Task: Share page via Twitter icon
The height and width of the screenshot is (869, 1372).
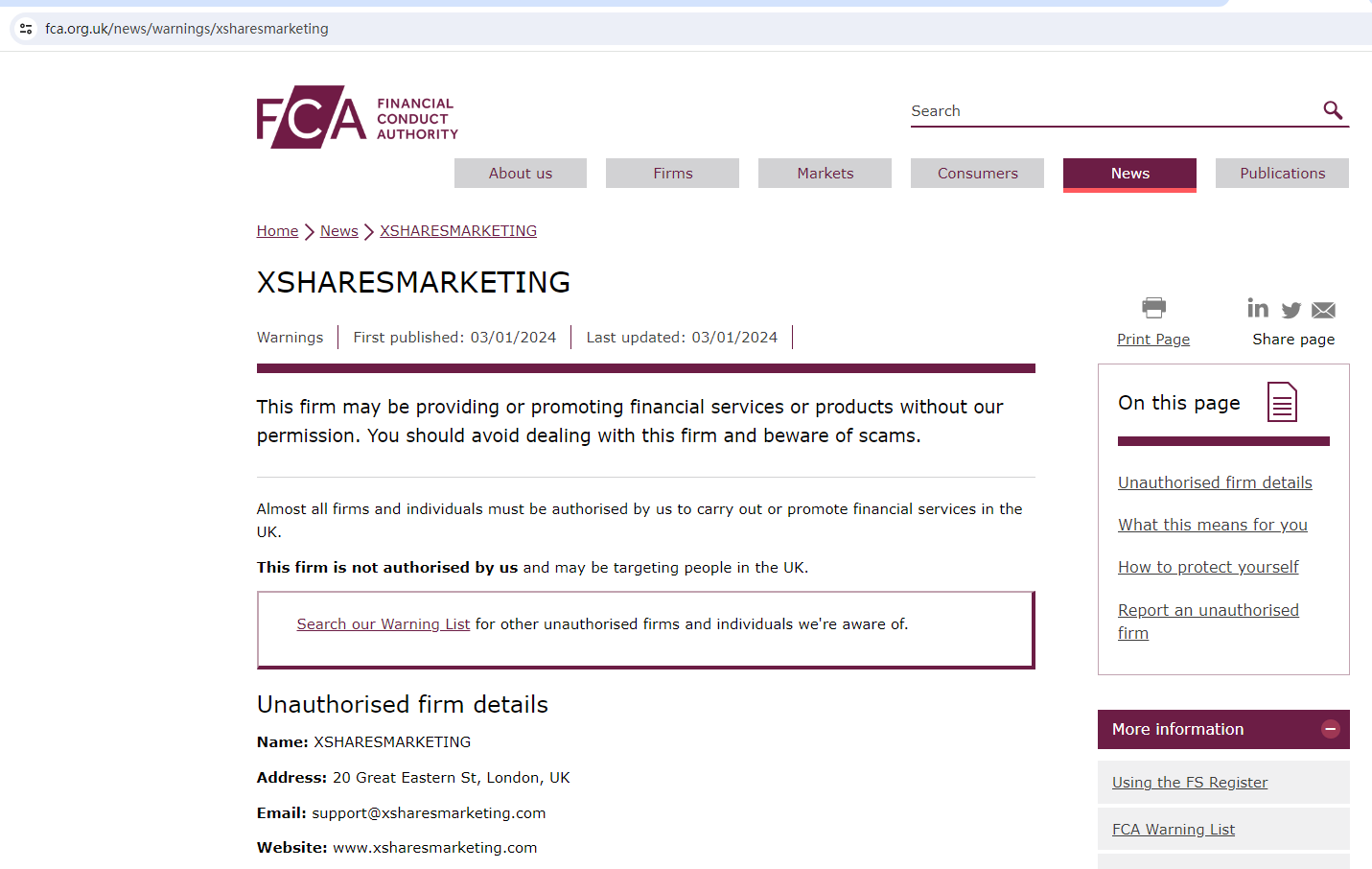Action: point(1291,310)
